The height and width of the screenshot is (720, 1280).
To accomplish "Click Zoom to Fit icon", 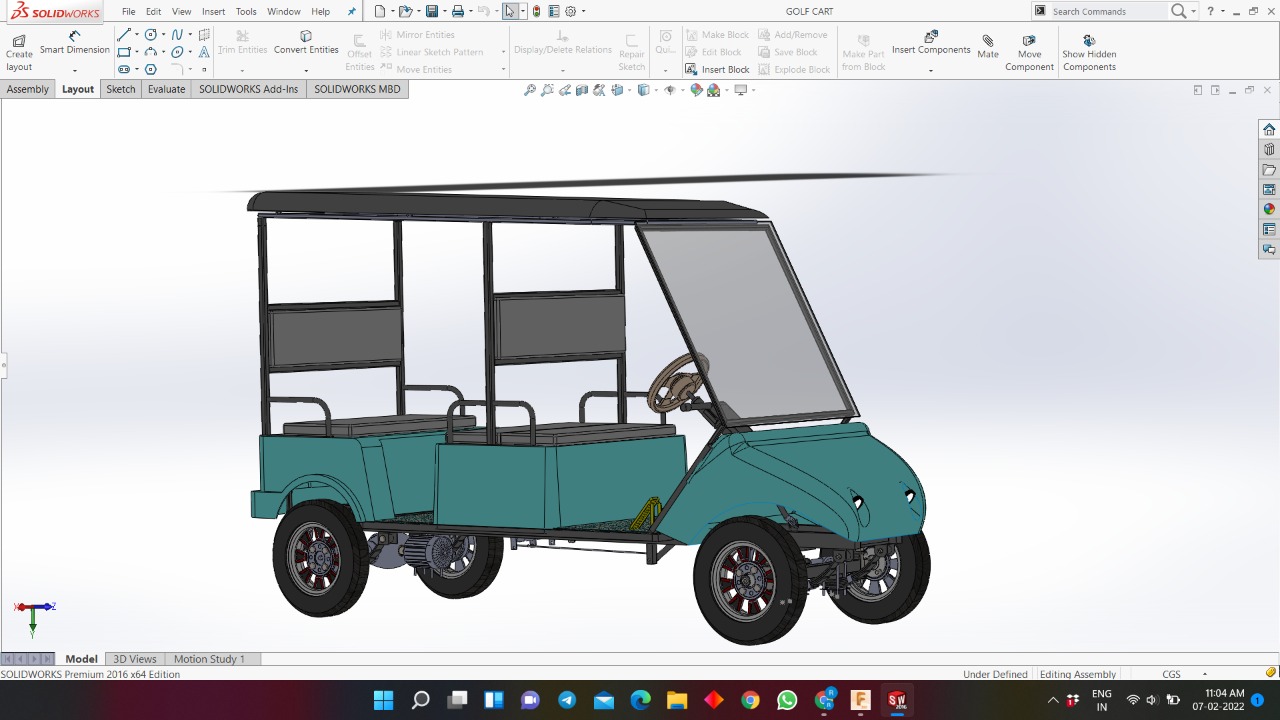I will tap(530, 90).
